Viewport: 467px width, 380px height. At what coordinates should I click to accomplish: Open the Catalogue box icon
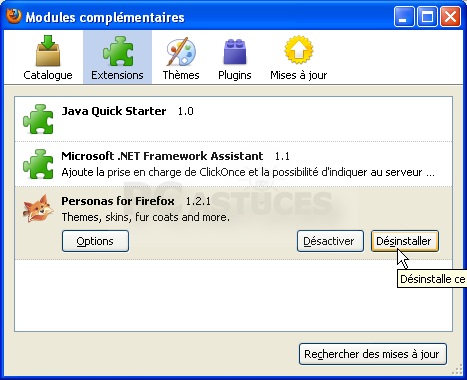[48, 50]
